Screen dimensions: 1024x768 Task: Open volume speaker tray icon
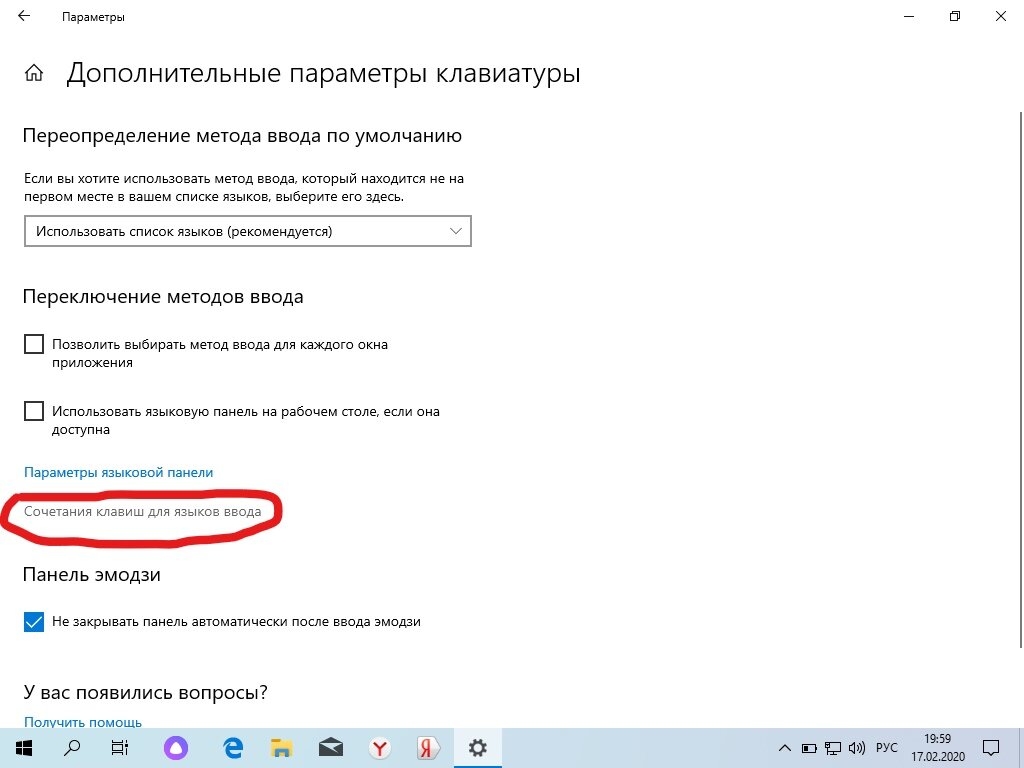click(x=856, y=748)
